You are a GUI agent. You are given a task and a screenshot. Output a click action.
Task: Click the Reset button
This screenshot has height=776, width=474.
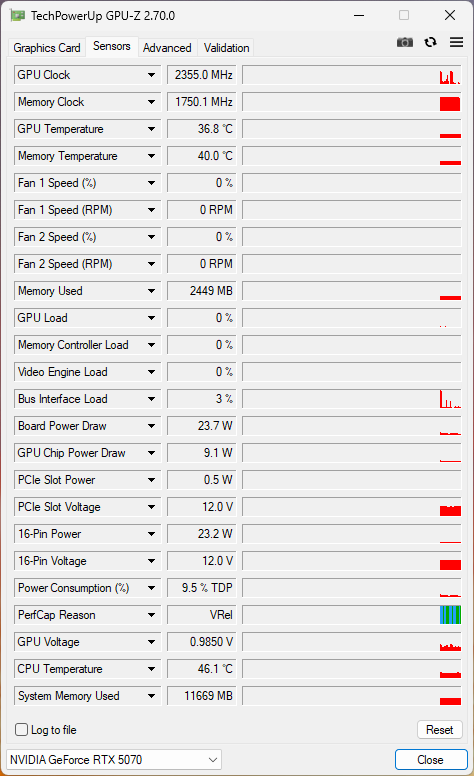click(440, 729)
